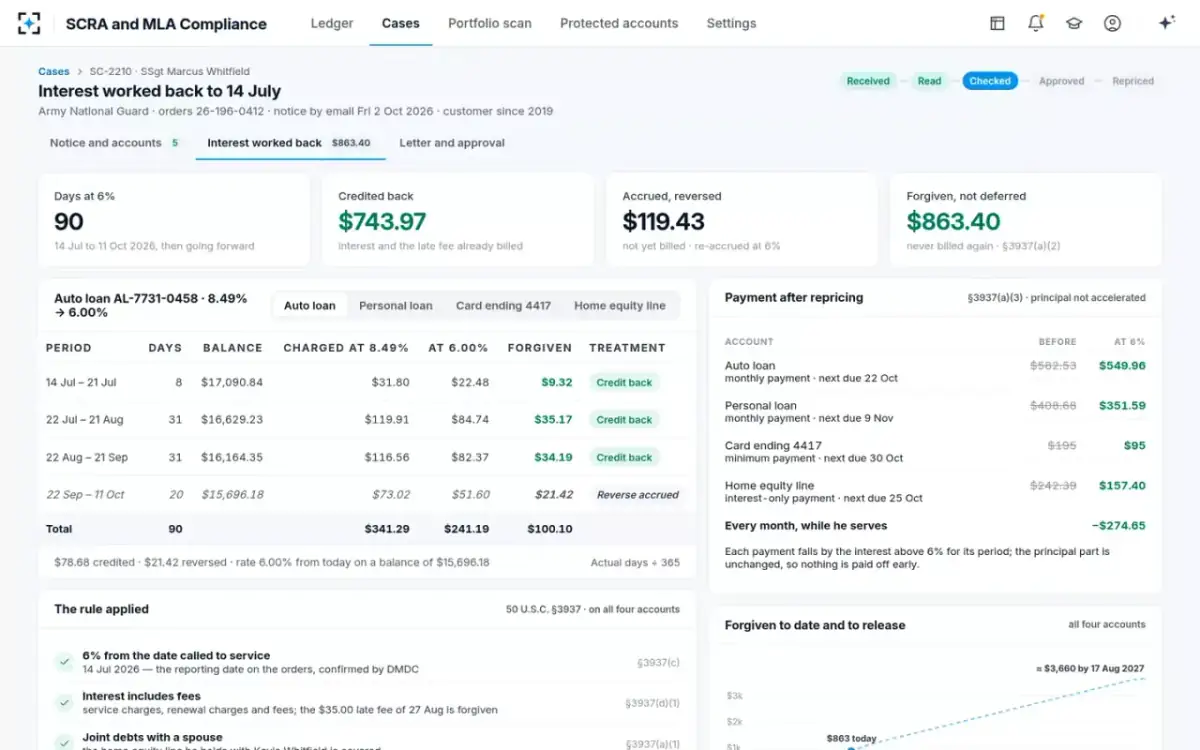The height and width of the screenshot is (750, 1200).
Task: Click the $119.43 Accrued, reversed amount
Action: [x=664, y=221]
